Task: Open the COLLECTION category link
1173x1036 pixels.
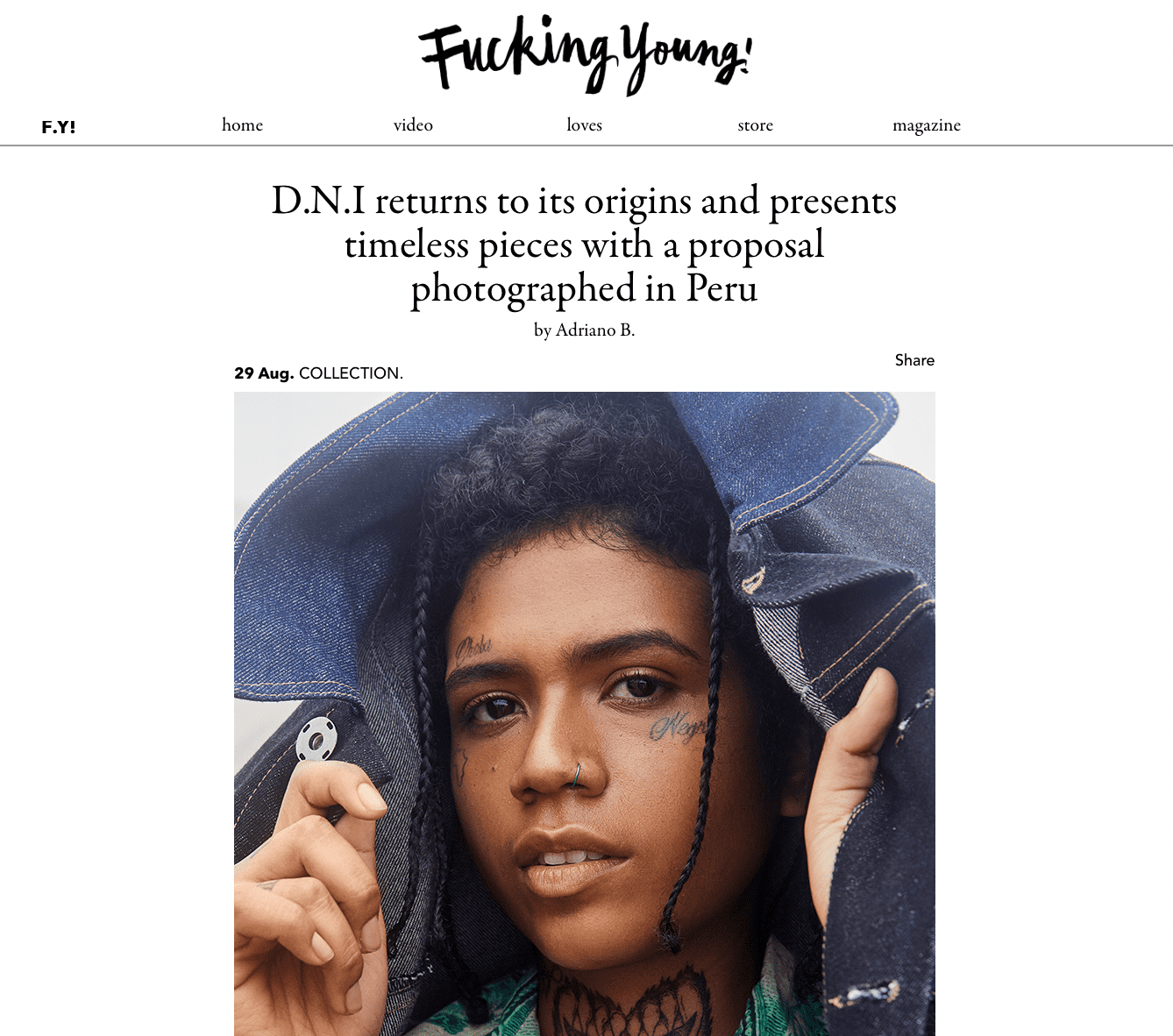Action: pyautogui.click(x=351, y=373)
